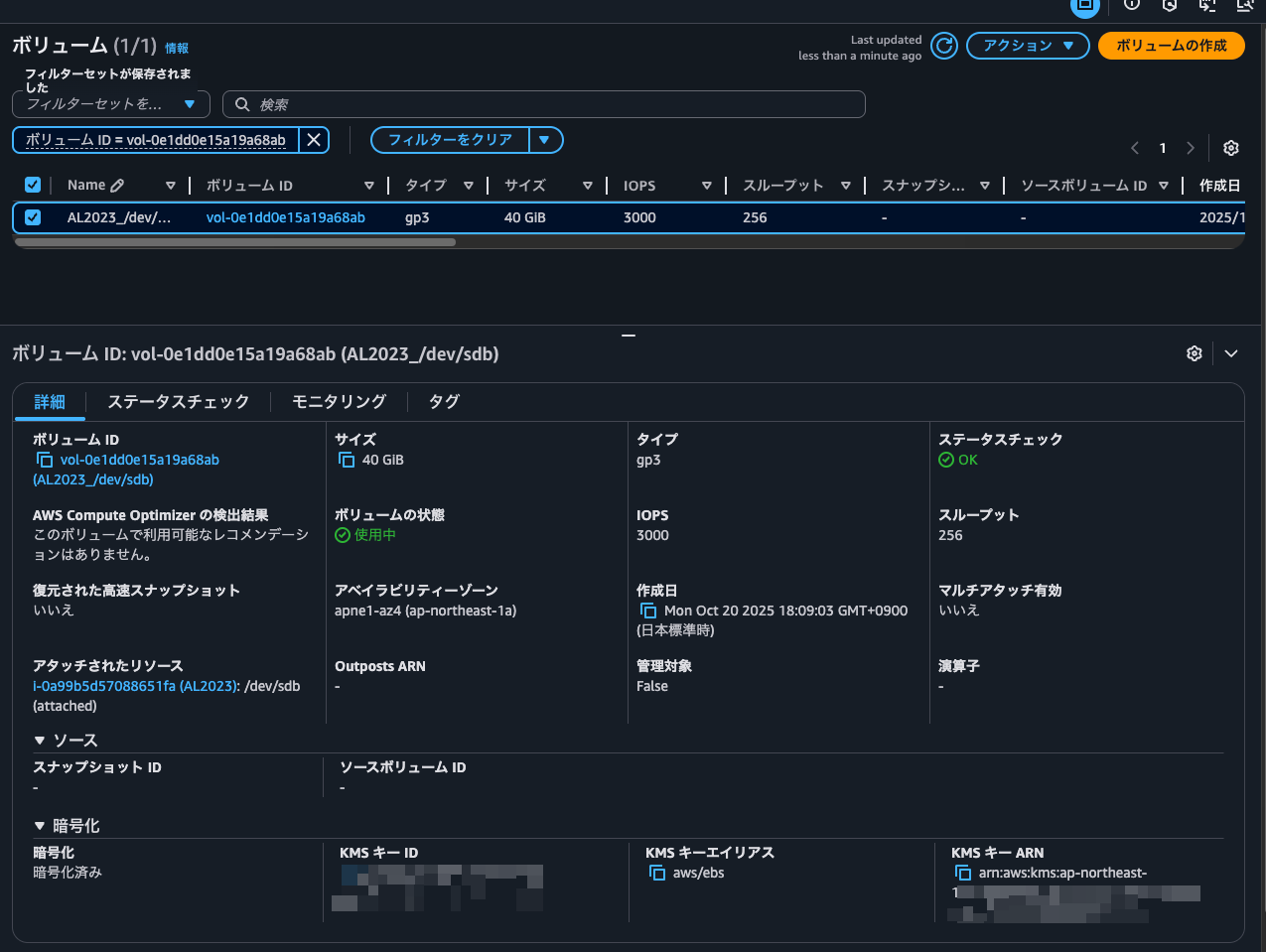1266x952 pixels.
Task: Copy the 40 GiB size value
Action: point(347,460)
